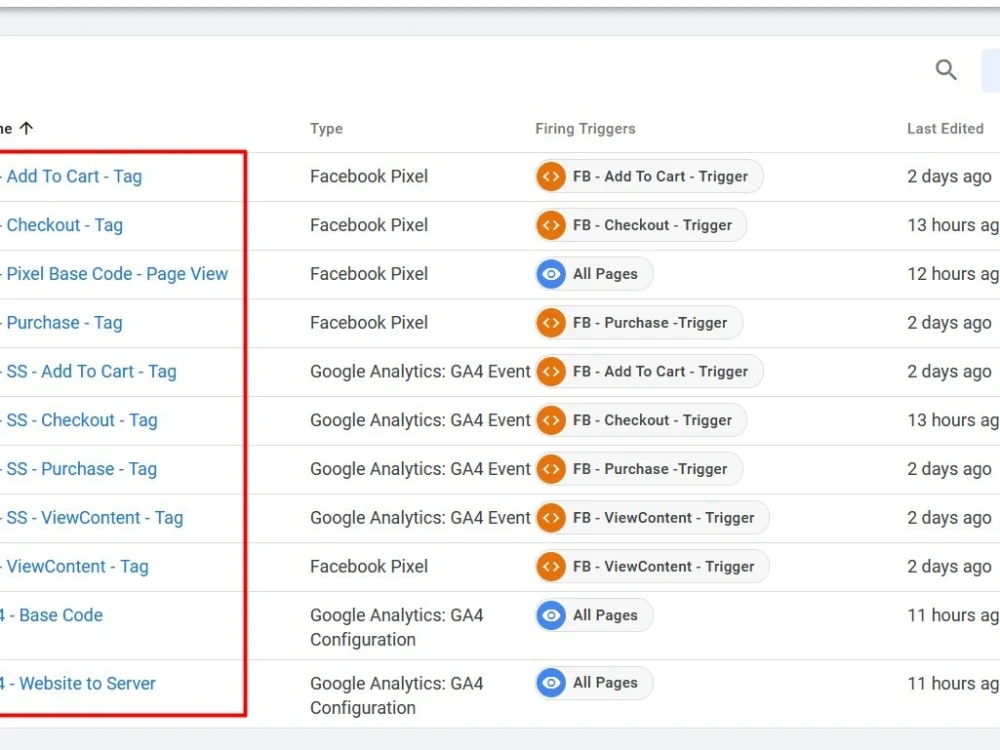The height and width of the screenshot is (750, 1000).
Task: Toggle the Name column sort arrow
Action: pyautogui.click(x=26, y=128)
